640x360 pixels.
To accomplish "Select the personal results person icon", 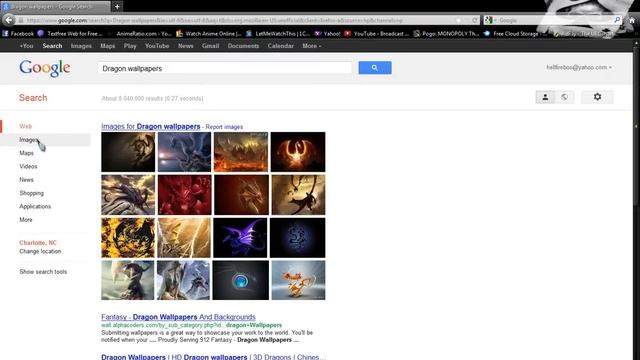I will point(545,97).
